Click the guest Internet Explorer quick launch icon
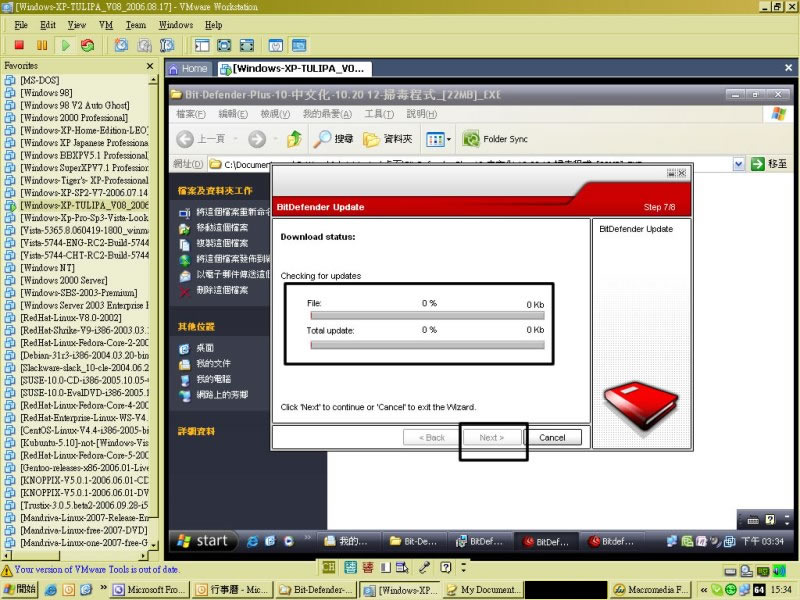 coord(252,541)
